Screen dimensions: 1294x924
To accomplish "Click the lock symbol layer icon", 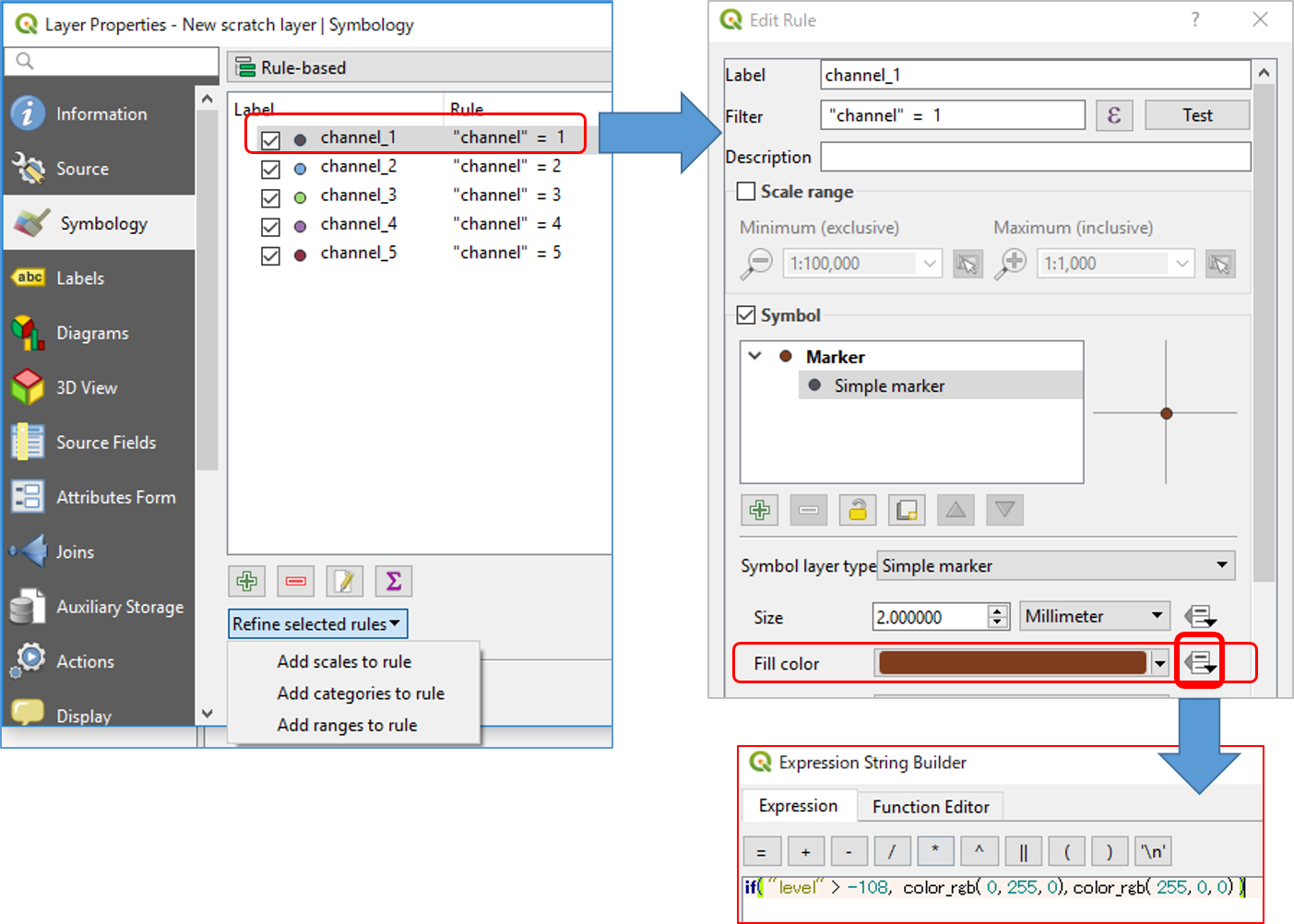I will tap(857, 510).
